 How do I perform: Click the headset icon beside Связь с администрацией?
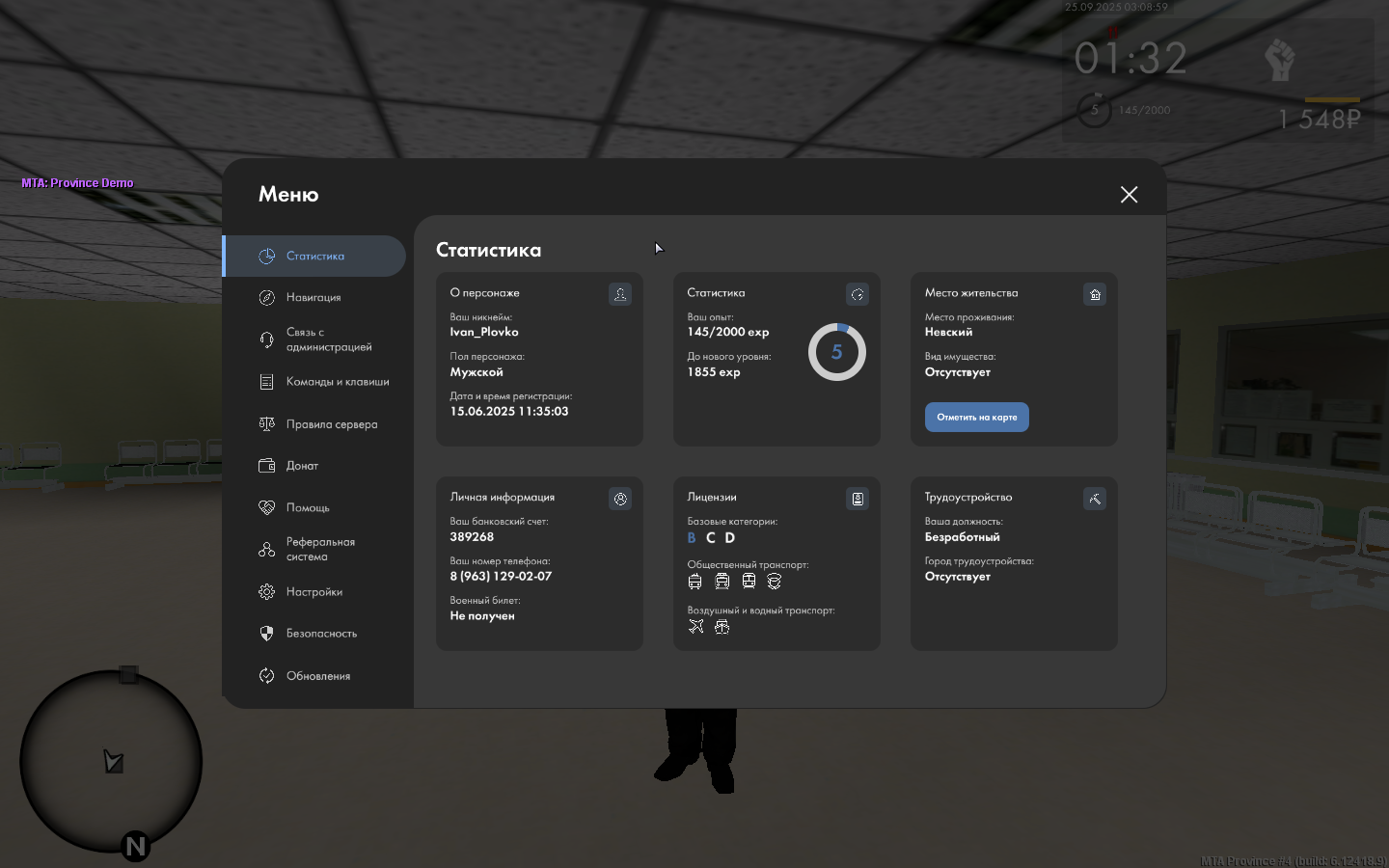click(267, 339)
